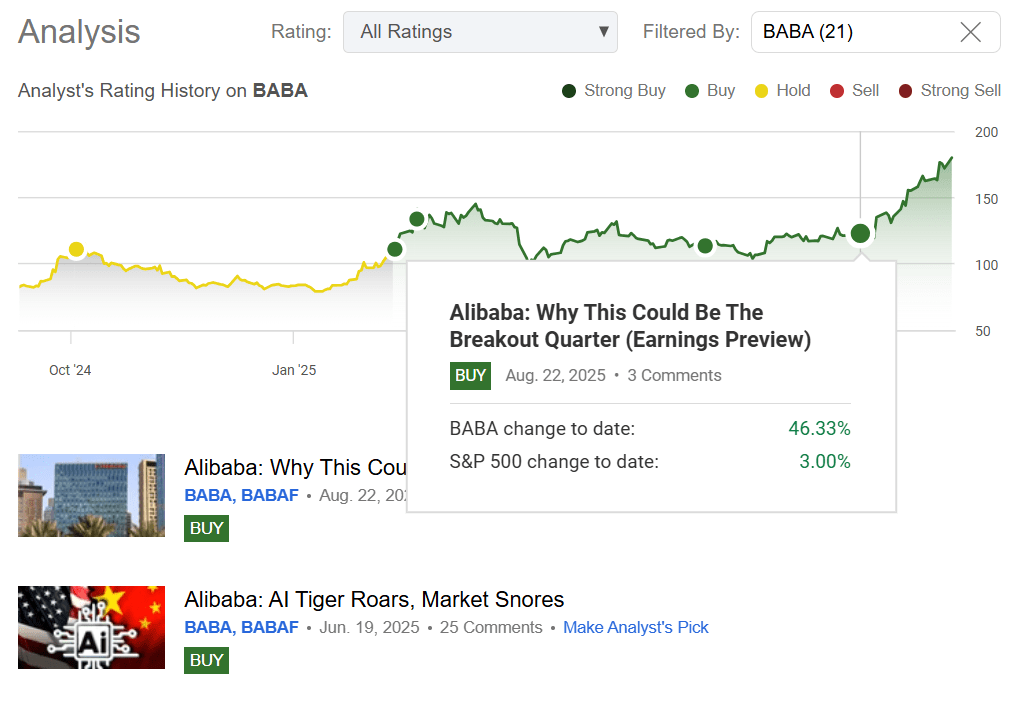Click Make Analyst's Pick link
1017x705 pixels.
(635, 627)
